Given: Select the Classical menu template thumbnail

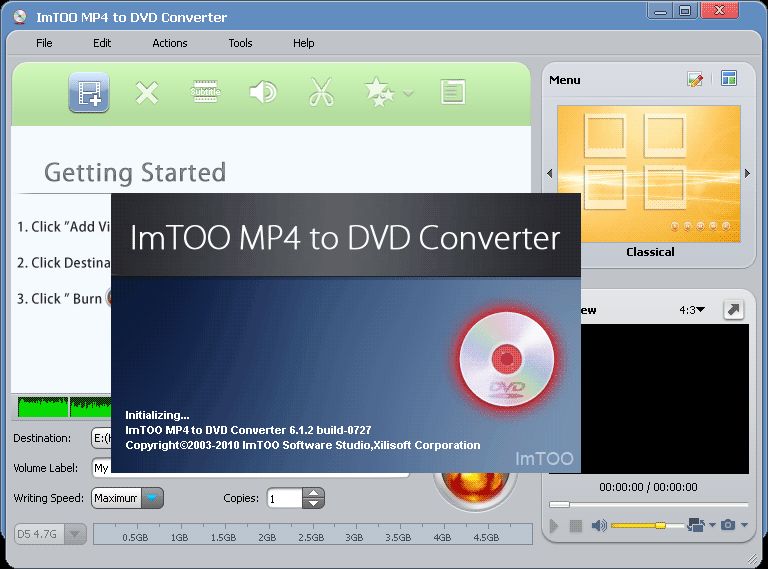Looking at the screenshot, I should [648, 174].
